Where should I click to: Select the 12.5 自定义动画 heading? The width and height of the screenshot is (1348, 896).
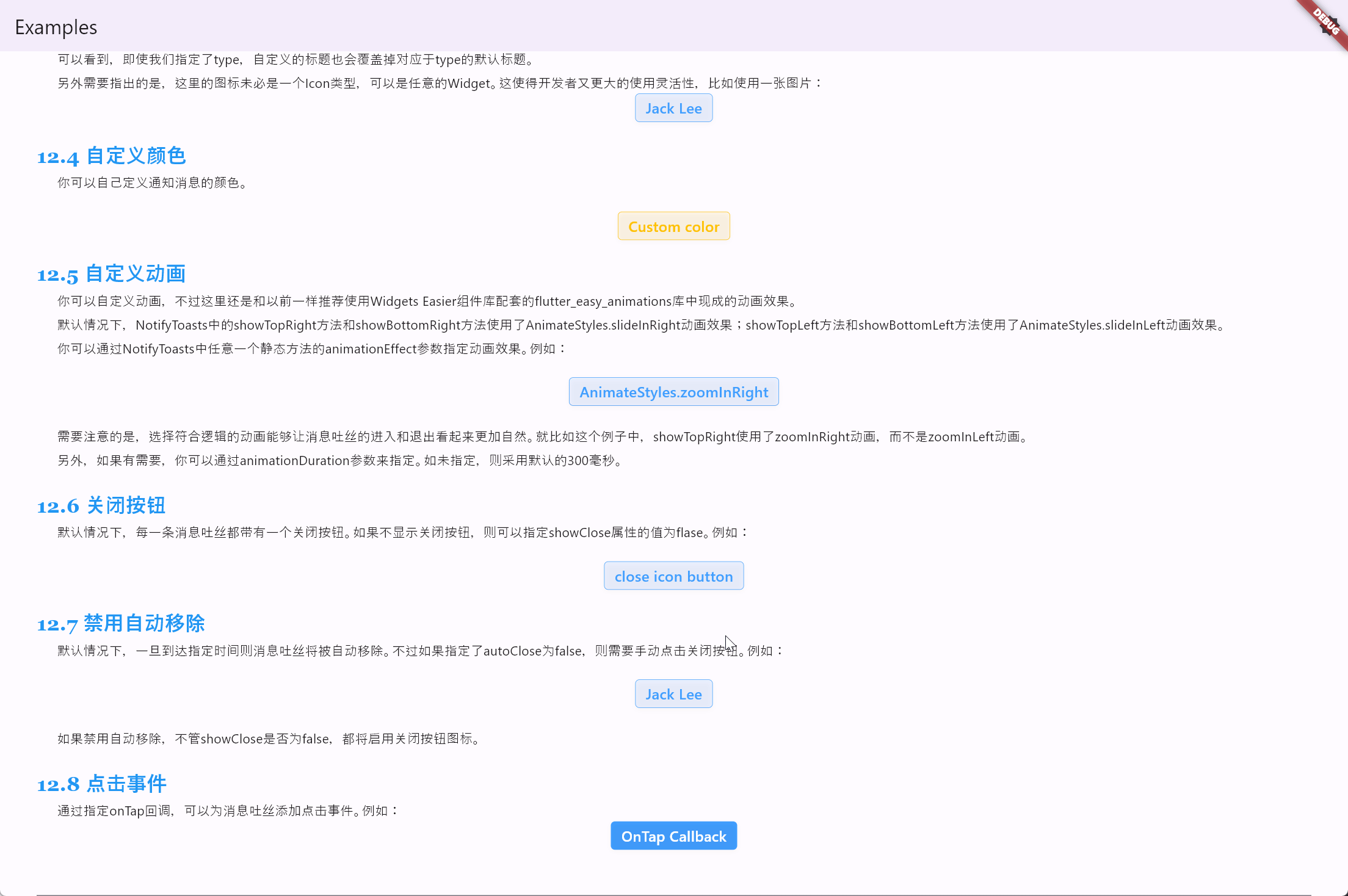tap(111, 274)
